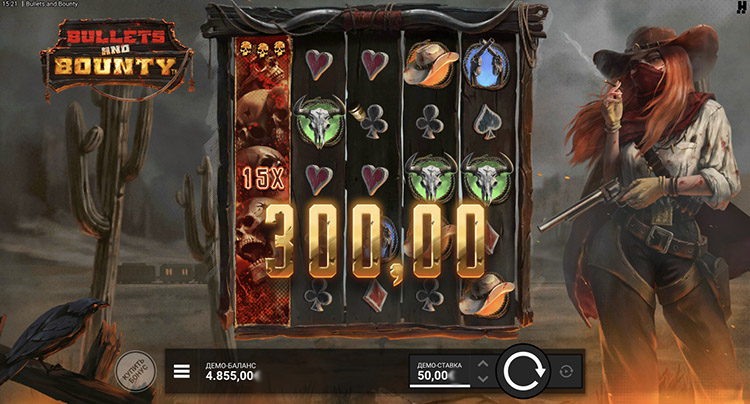The image size is (750, 404).
Task: Click the green bull skull on the second reel
Action: (319, 121)
